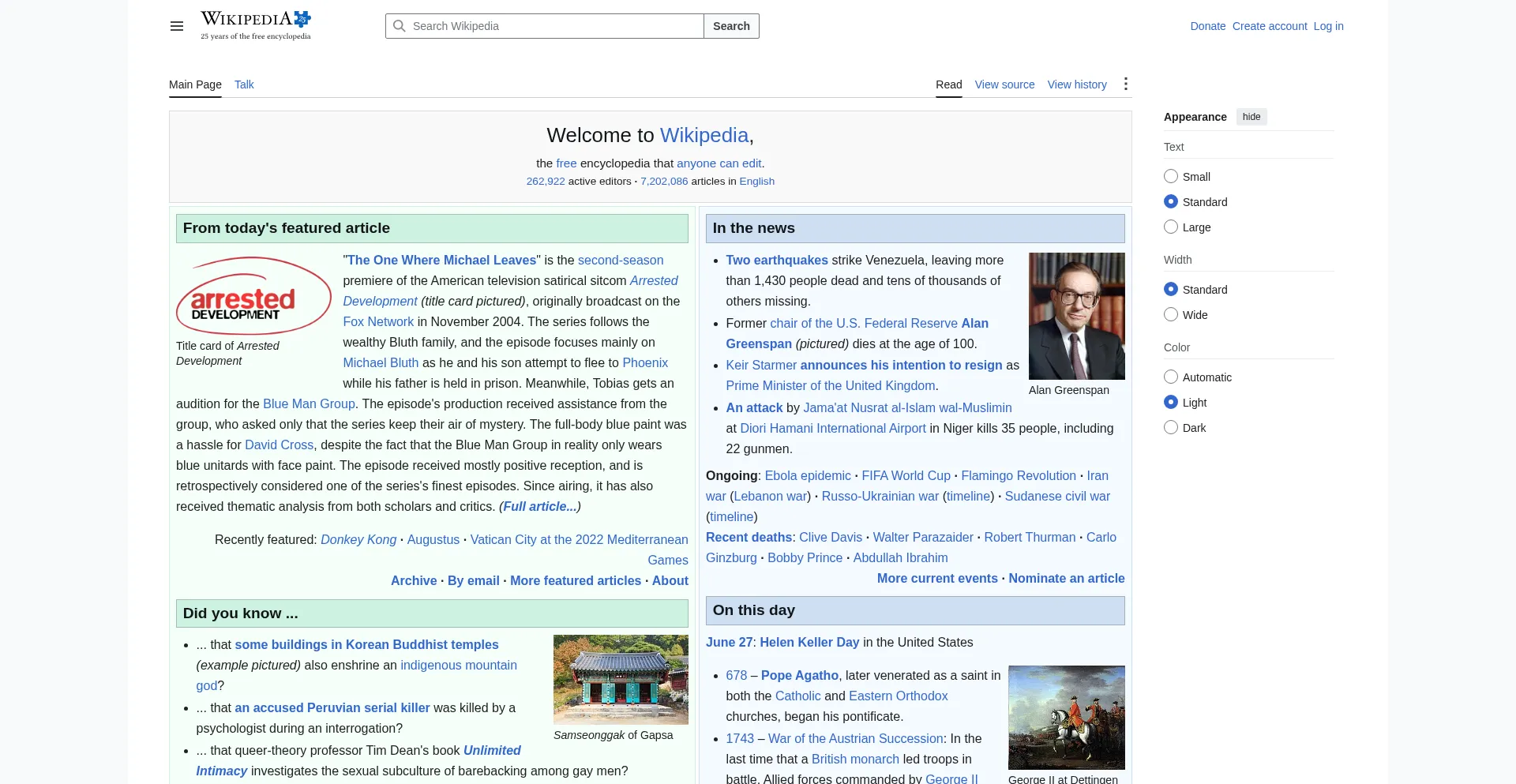The image size is (1516, 784).
Task: Switch to the Read tab
Action: pos(949,84)
